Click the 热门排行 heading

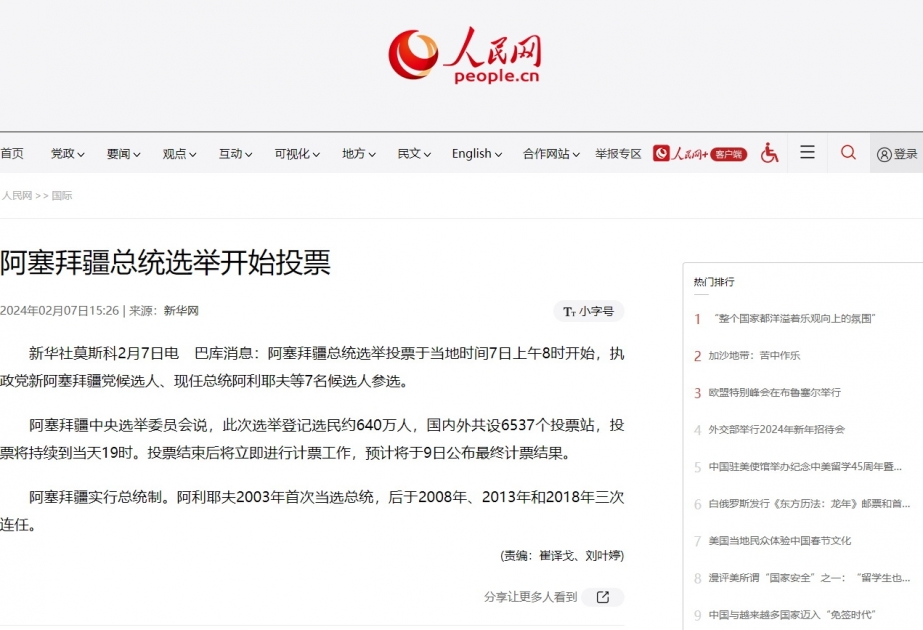click(714, 282)
